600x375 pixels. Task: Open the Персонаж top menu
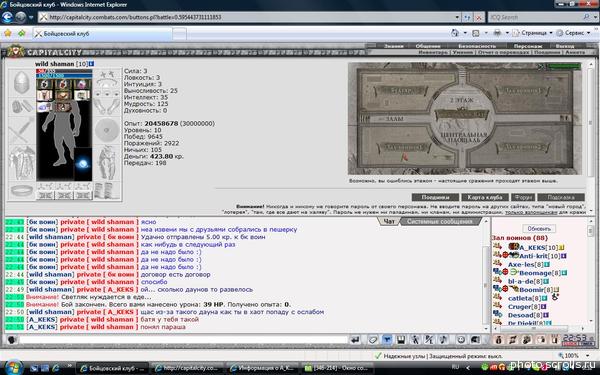click(x=528, y=46)
